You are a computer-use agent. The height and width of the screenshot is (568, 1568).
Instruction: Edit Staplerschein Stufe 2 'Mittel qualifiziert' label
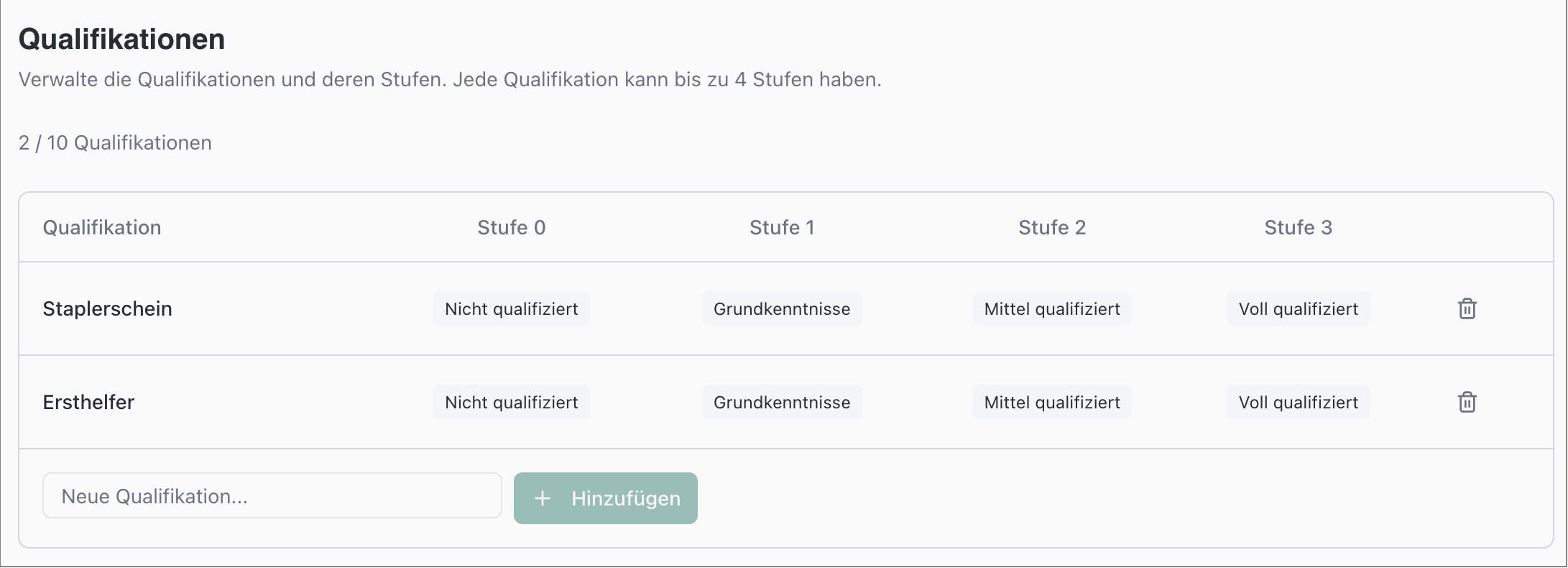[x=1052, y=309]
